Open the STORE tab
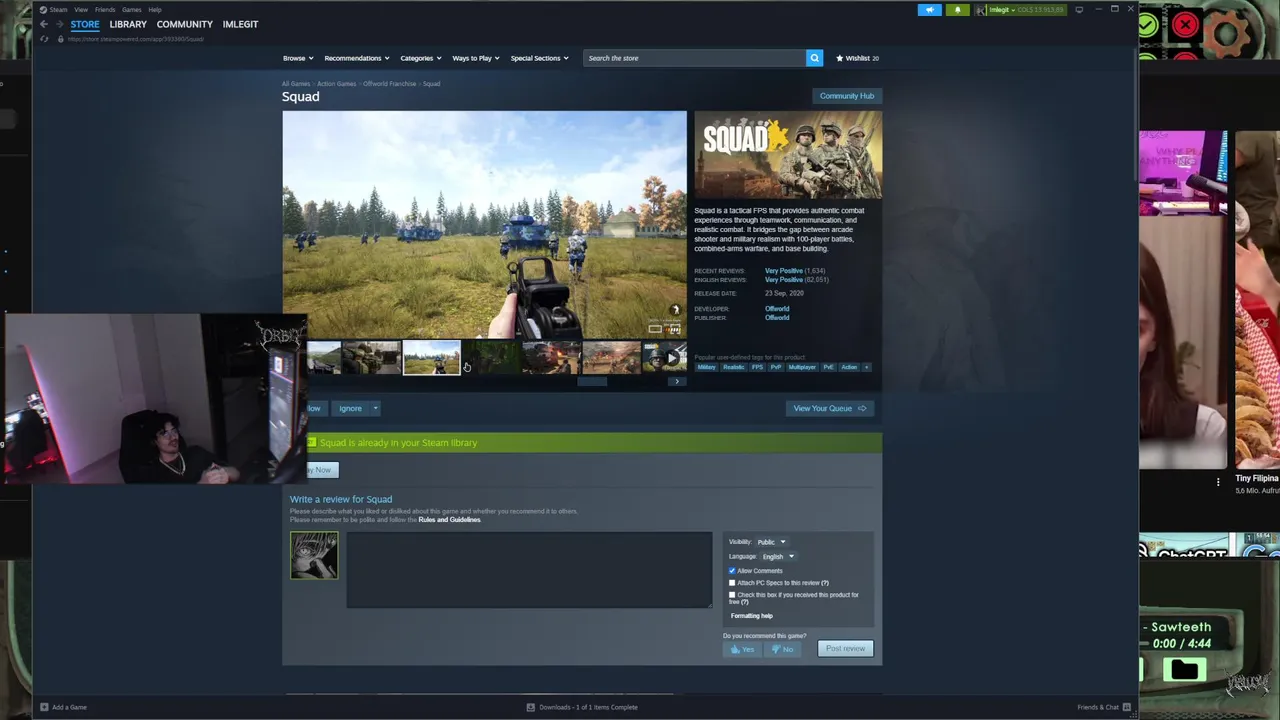Image resolution: width=1280 pixels, height=720 pixels. [85, 24]
